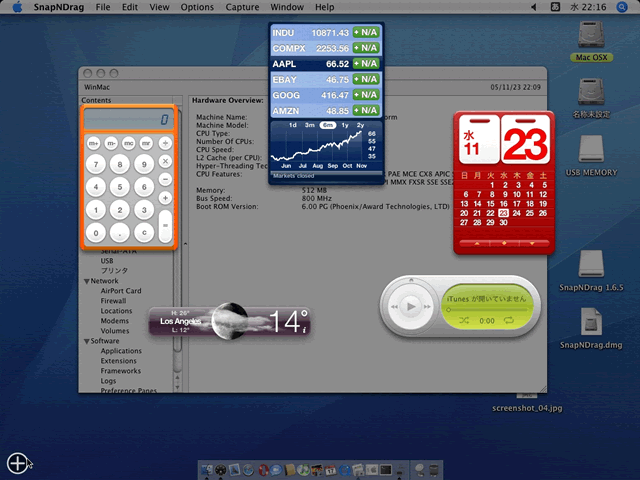Open the red Opera browser in Dock

pyautogui.click(x=264, y=470)
